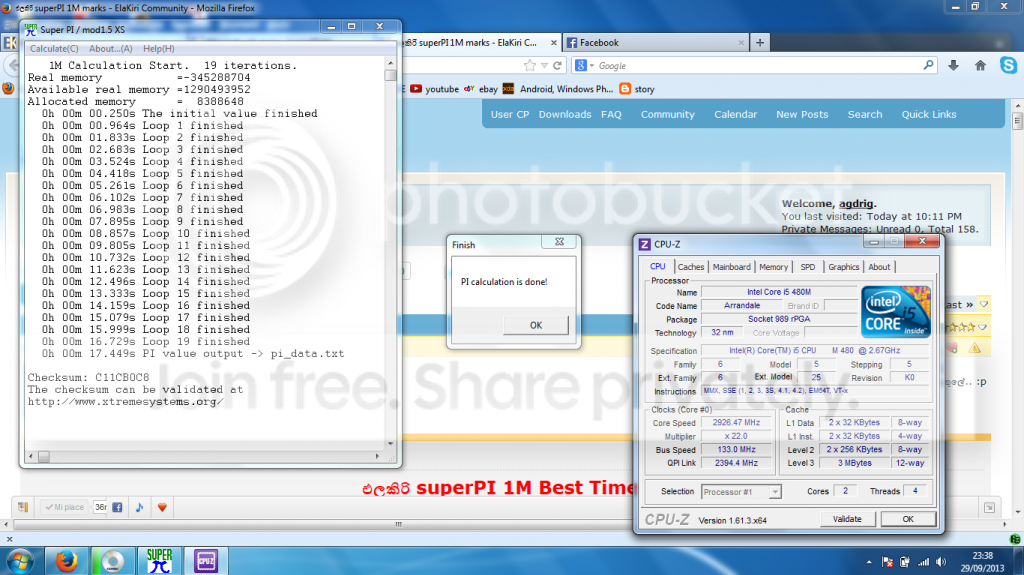Open the About...(A) menu in Super PI
Viewport: 1024px width, 575px height.
[110, 48]
